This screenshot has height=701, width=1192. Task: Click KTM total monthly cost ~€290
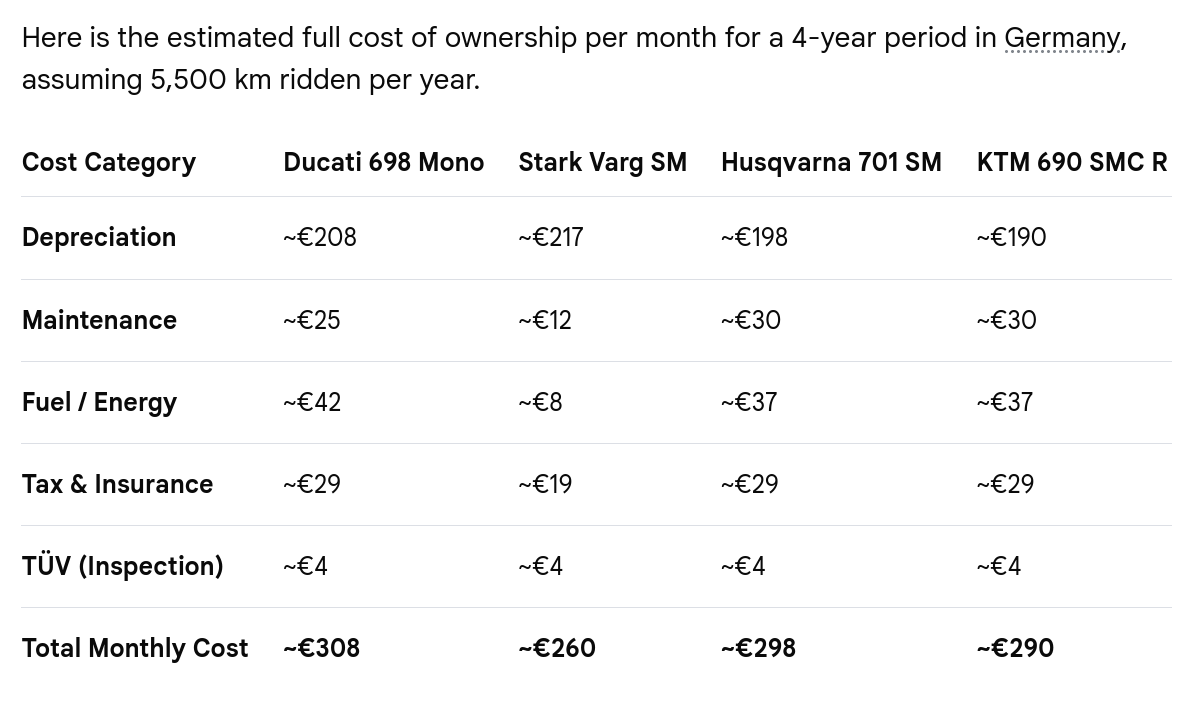pyautogui.click(x=1015, y=648)
